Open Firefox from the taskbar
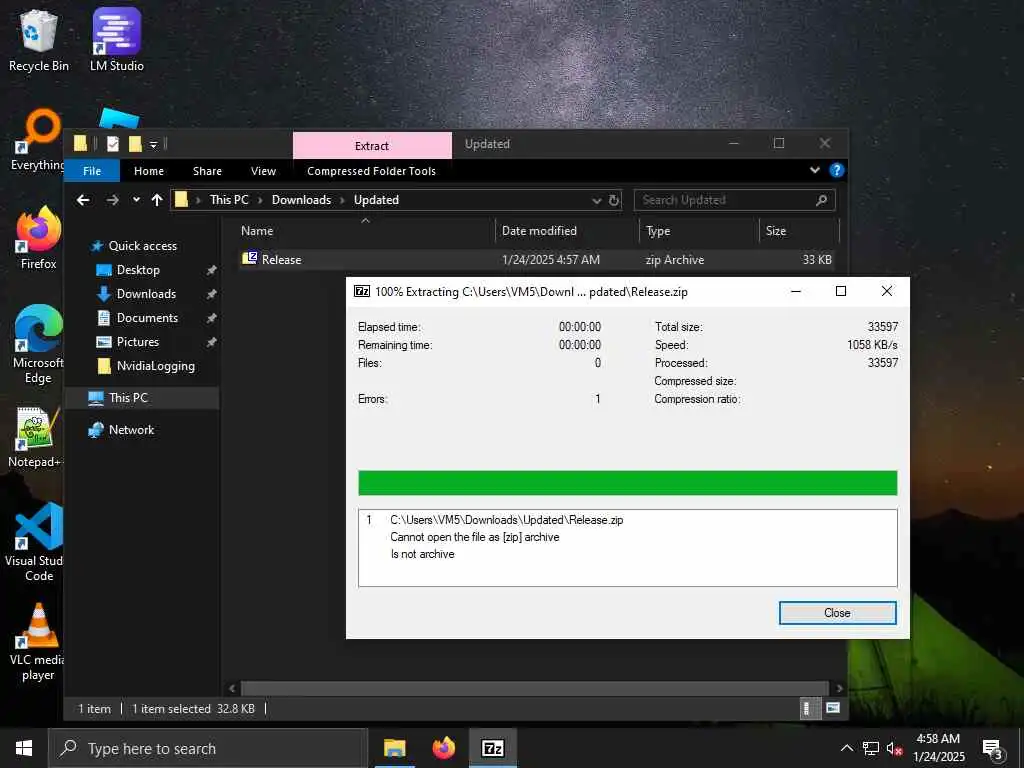The width and height of the screenshot is (1024, 768). pyautogui.click(x=443, y=748)
